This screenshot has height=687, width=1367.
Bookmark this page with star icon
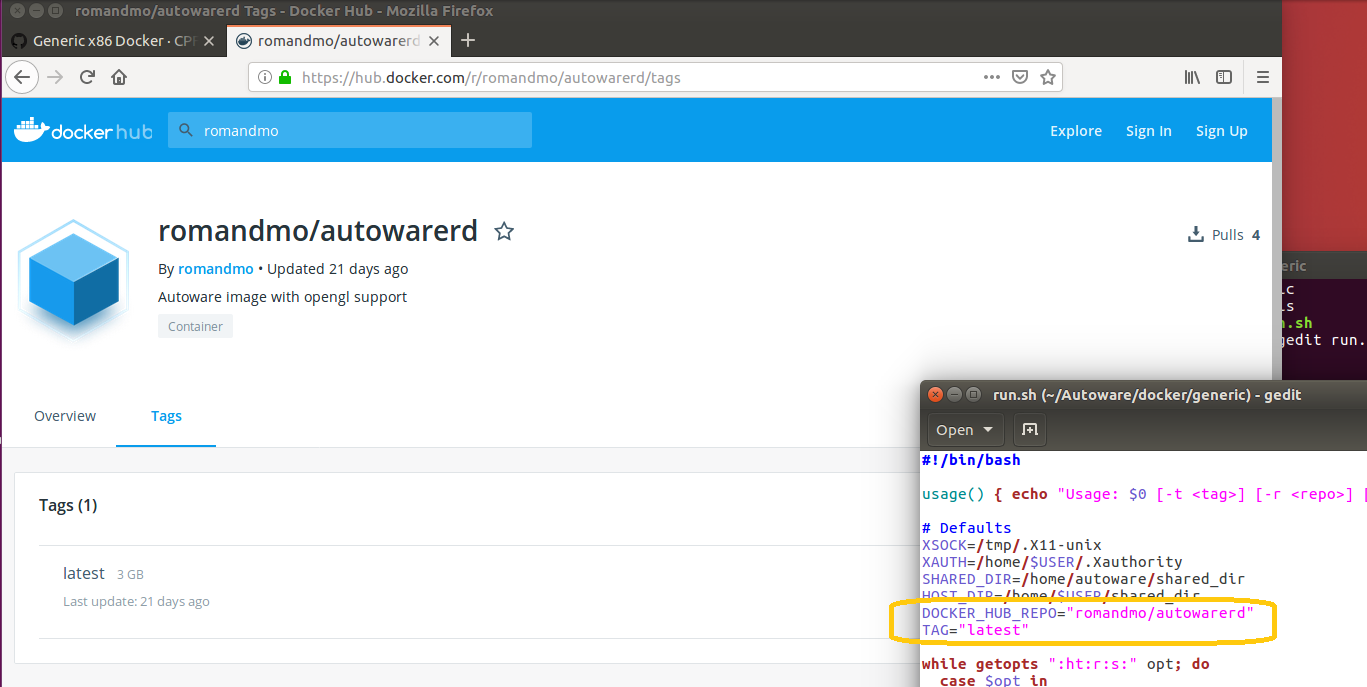[1048, 77]
